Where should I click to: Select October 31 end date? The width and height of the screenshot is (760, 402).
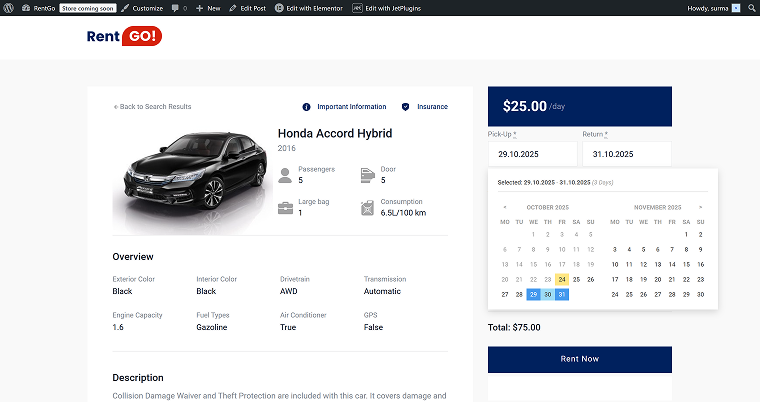pyautogui.click(x=562, y=294)
